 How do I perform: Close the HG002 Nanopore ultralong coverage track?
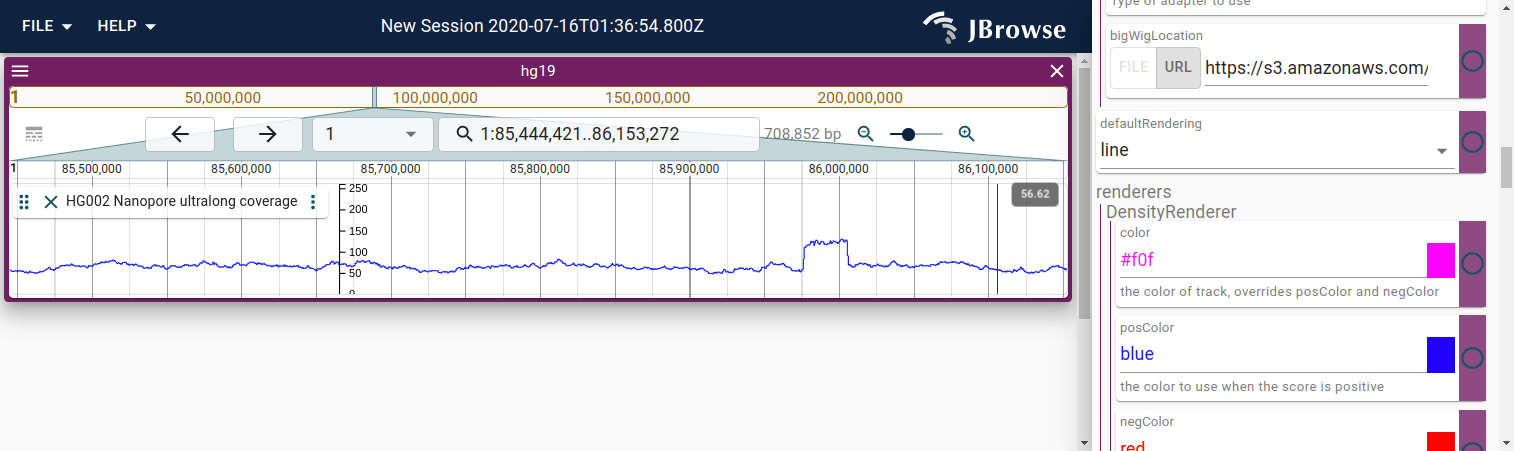pyautogui.click(x=51, y=202)
